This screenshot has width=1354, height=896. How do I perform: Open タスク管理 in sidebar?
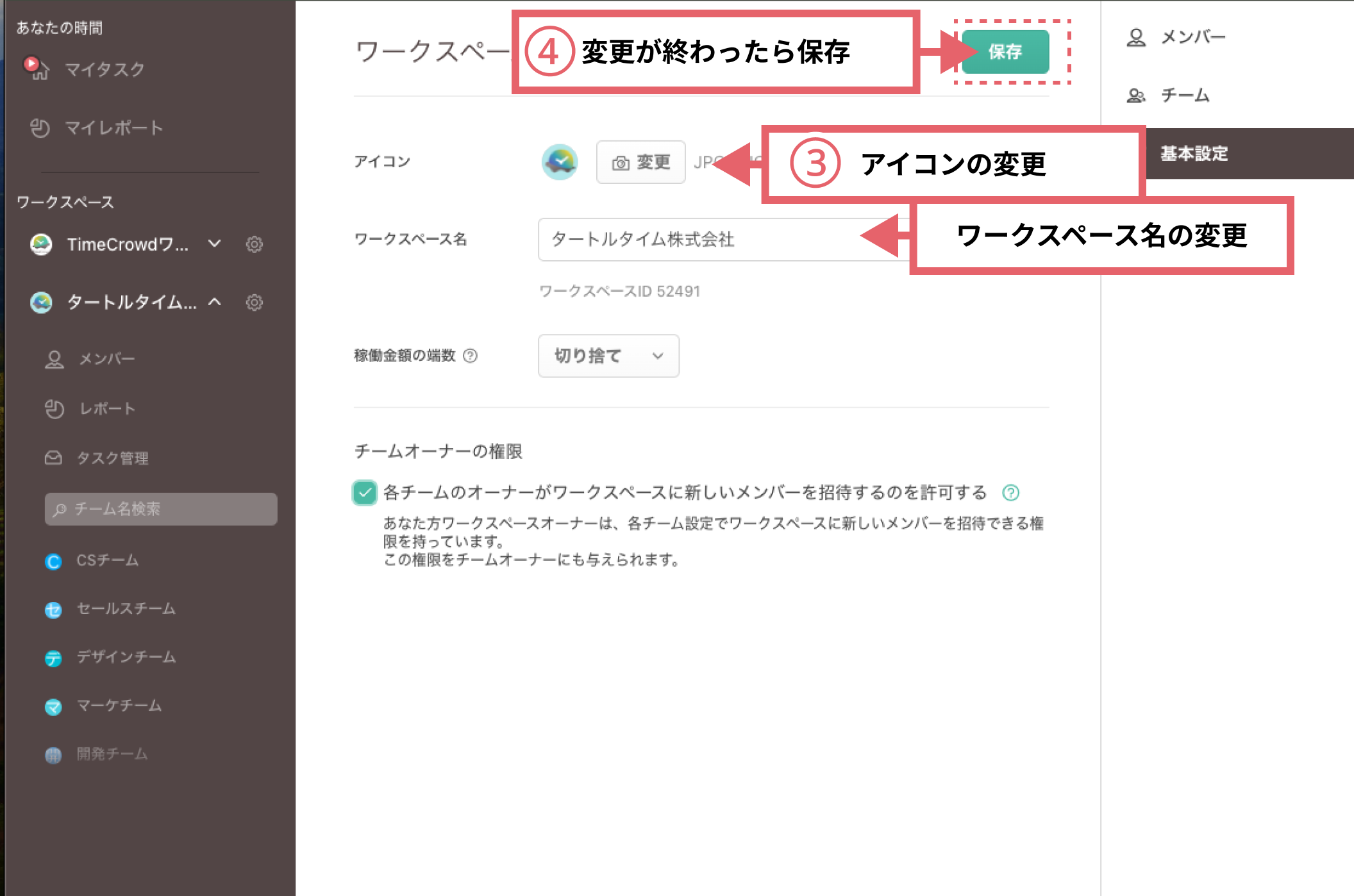112,458
